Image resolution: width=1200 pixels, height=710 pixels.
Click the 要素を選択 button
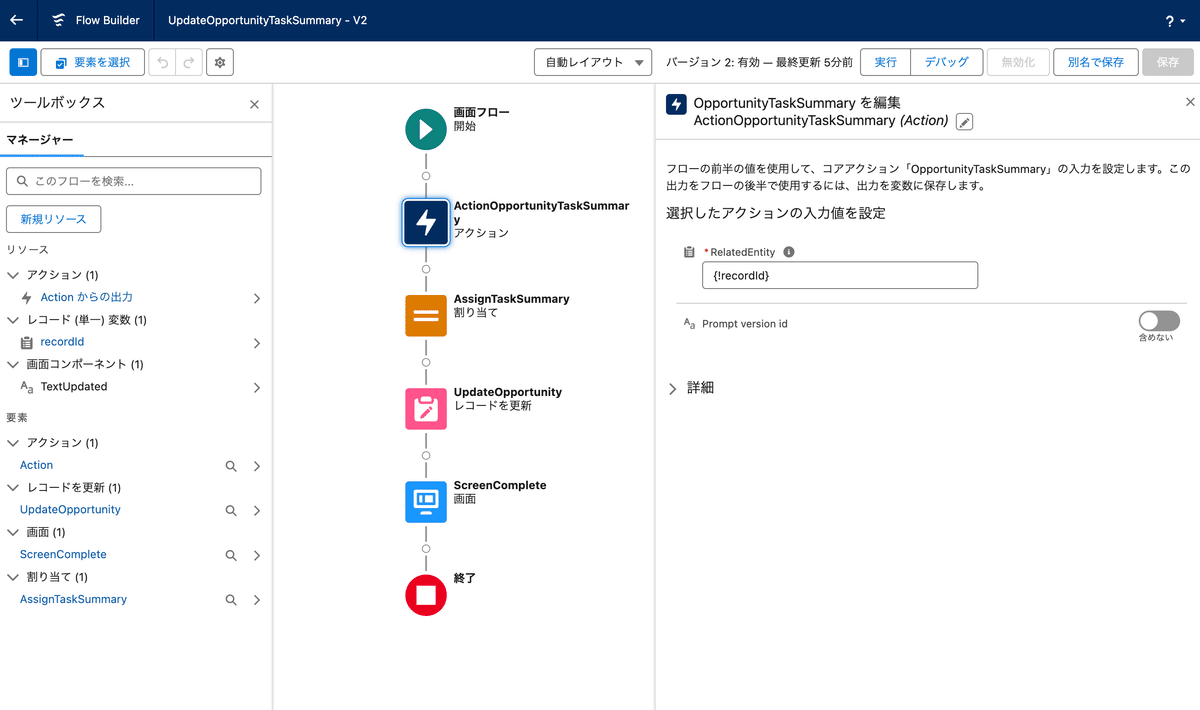[x=93, y=62]
